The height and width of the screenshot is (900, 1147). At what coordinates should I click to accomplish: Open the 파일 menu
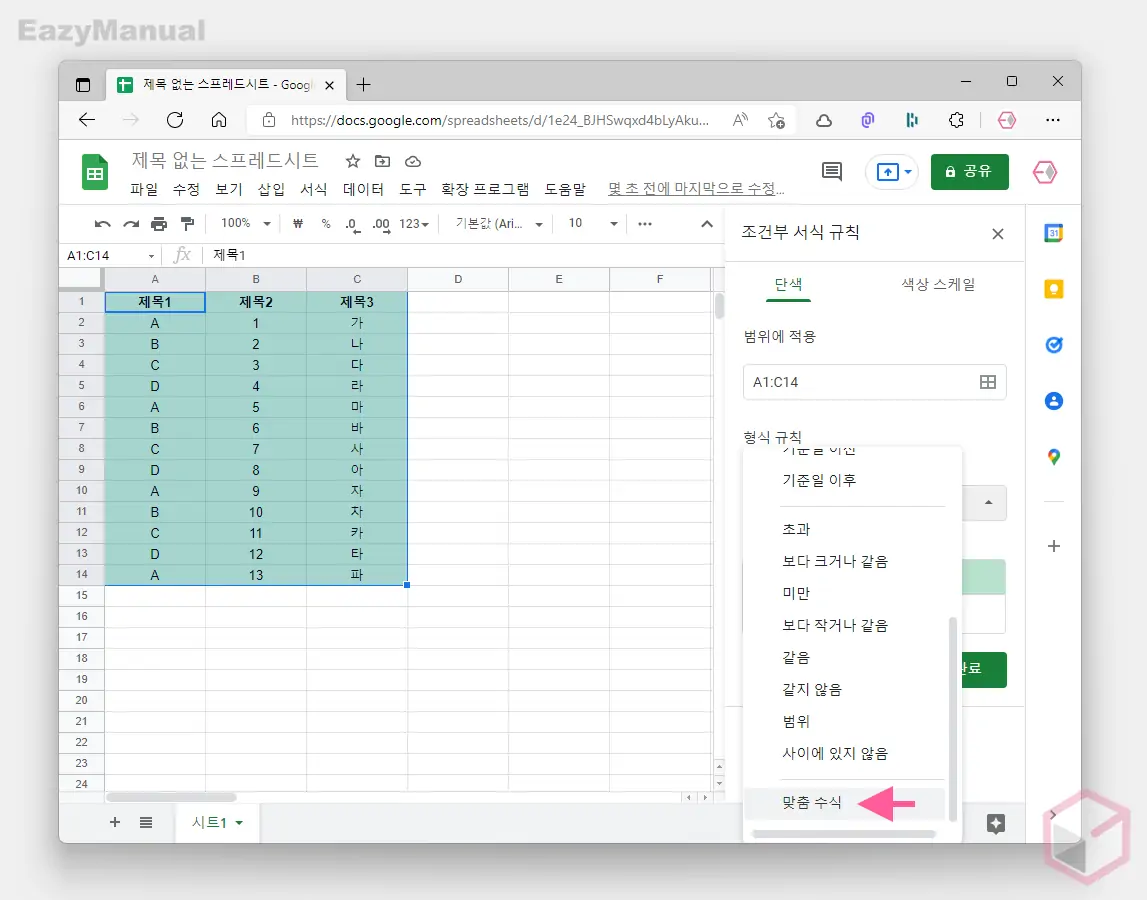point(144,190)
